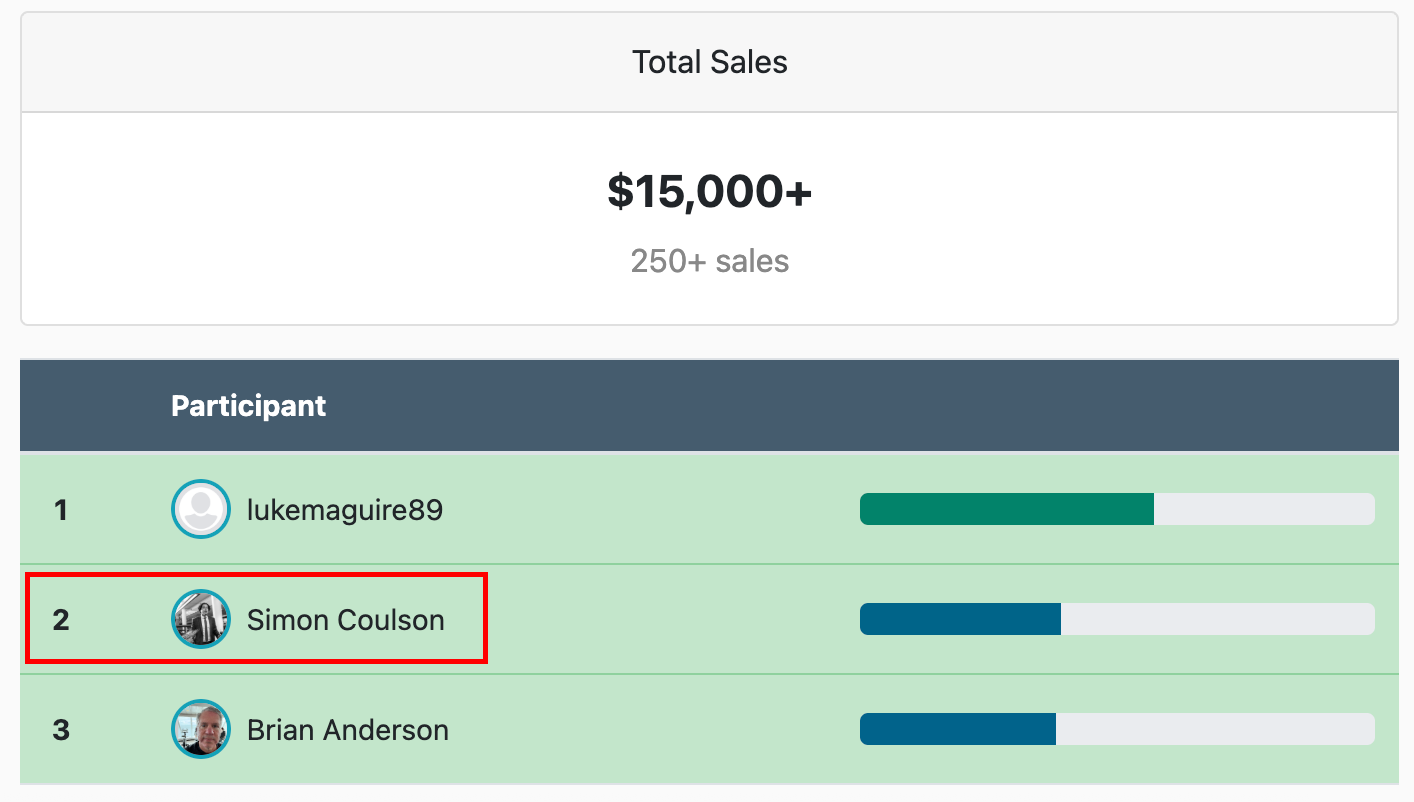Click the Total Sales card header
This screenshot has height=802, width=1414.
click(709, 62)
